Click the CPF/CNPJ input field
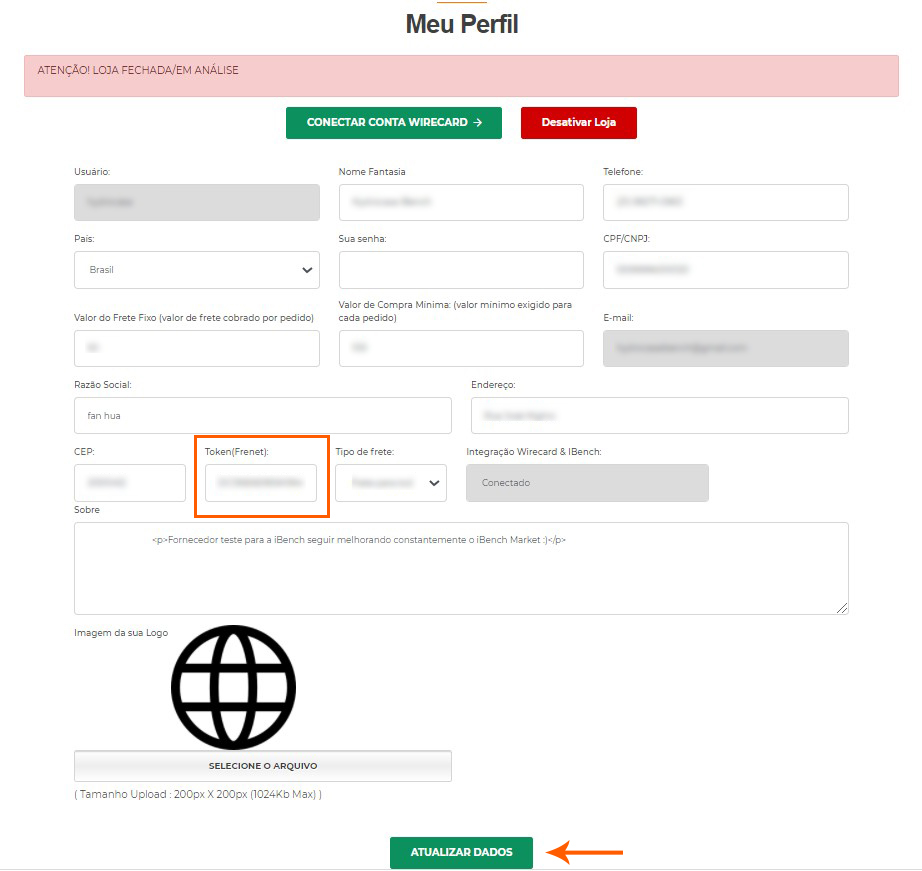922x871 pixels. [725, 270]
